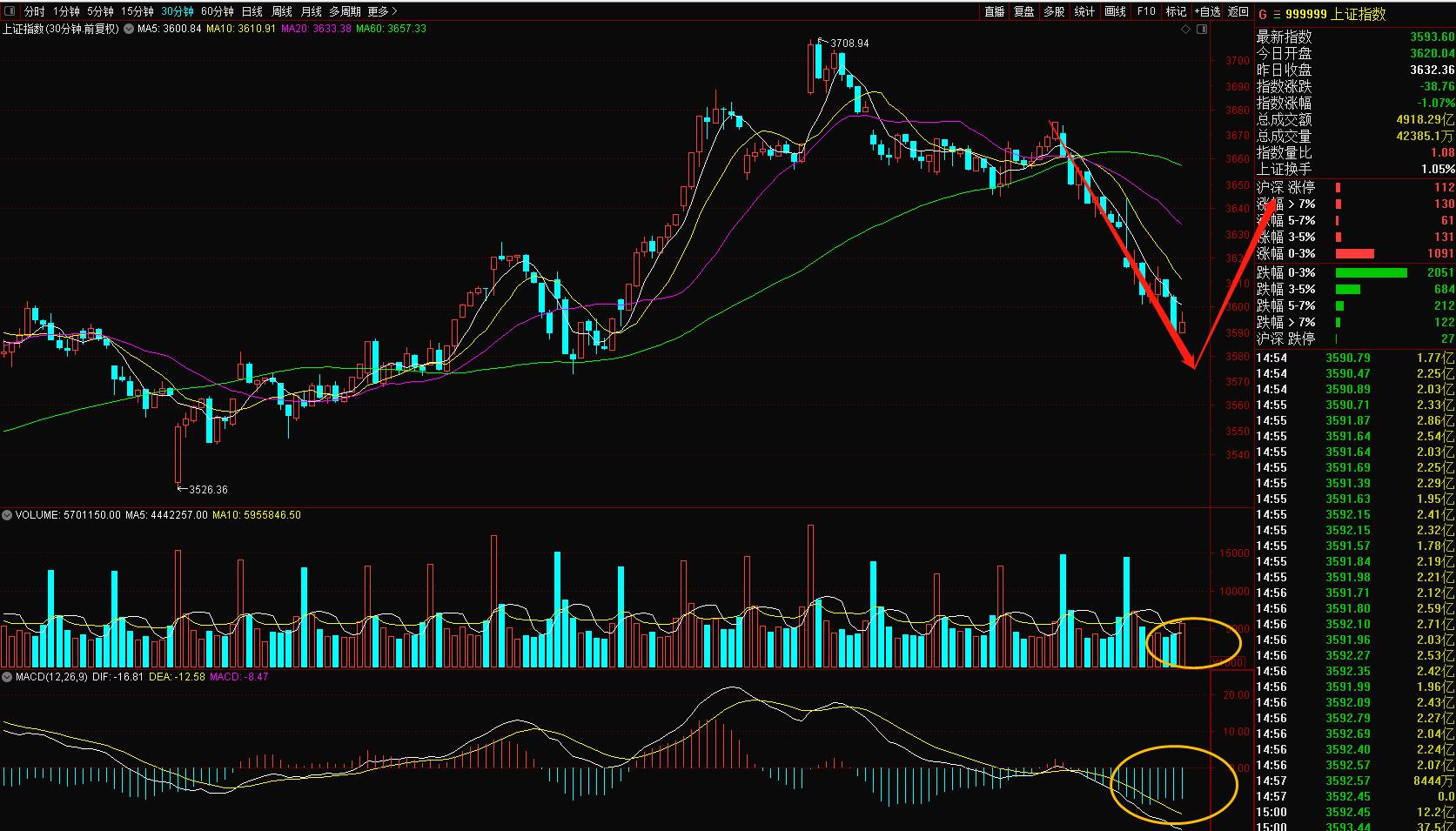Click the VOLUME: 5701150.00 label
Image resolution: width=1456 pixels, height=831 pixels.
[68, 515]
